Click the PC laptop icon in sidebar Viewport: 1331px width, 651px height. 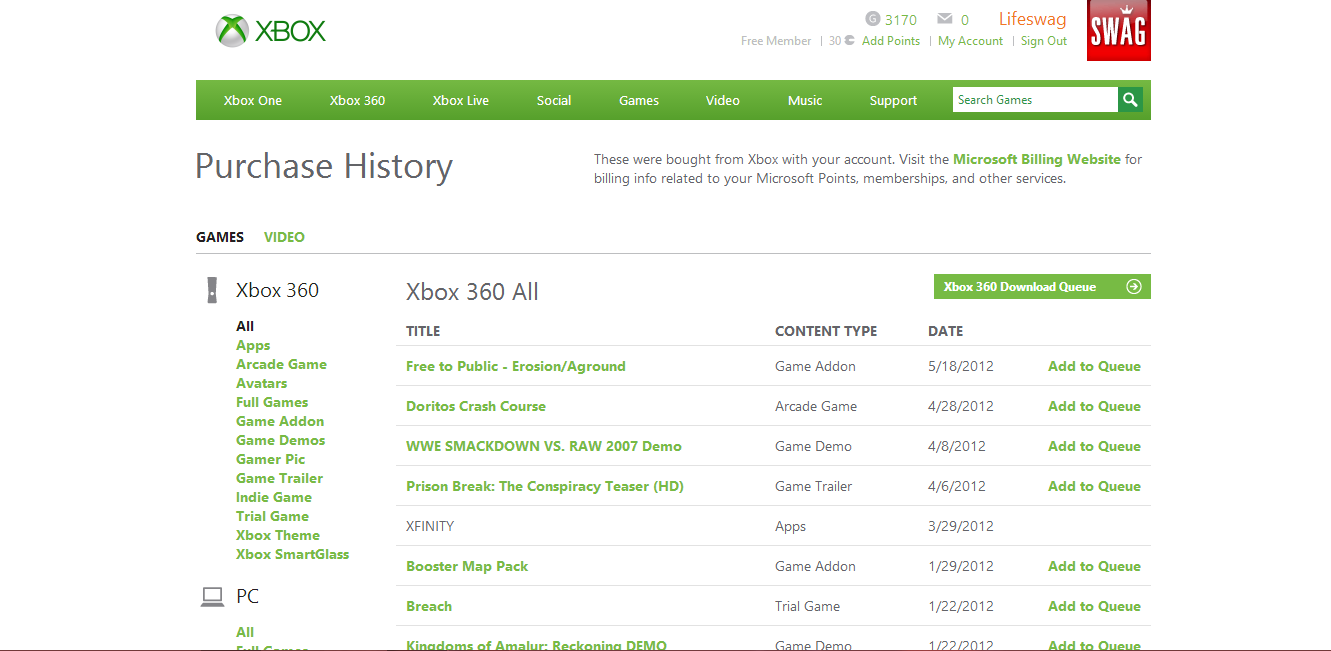click(212, 597)
